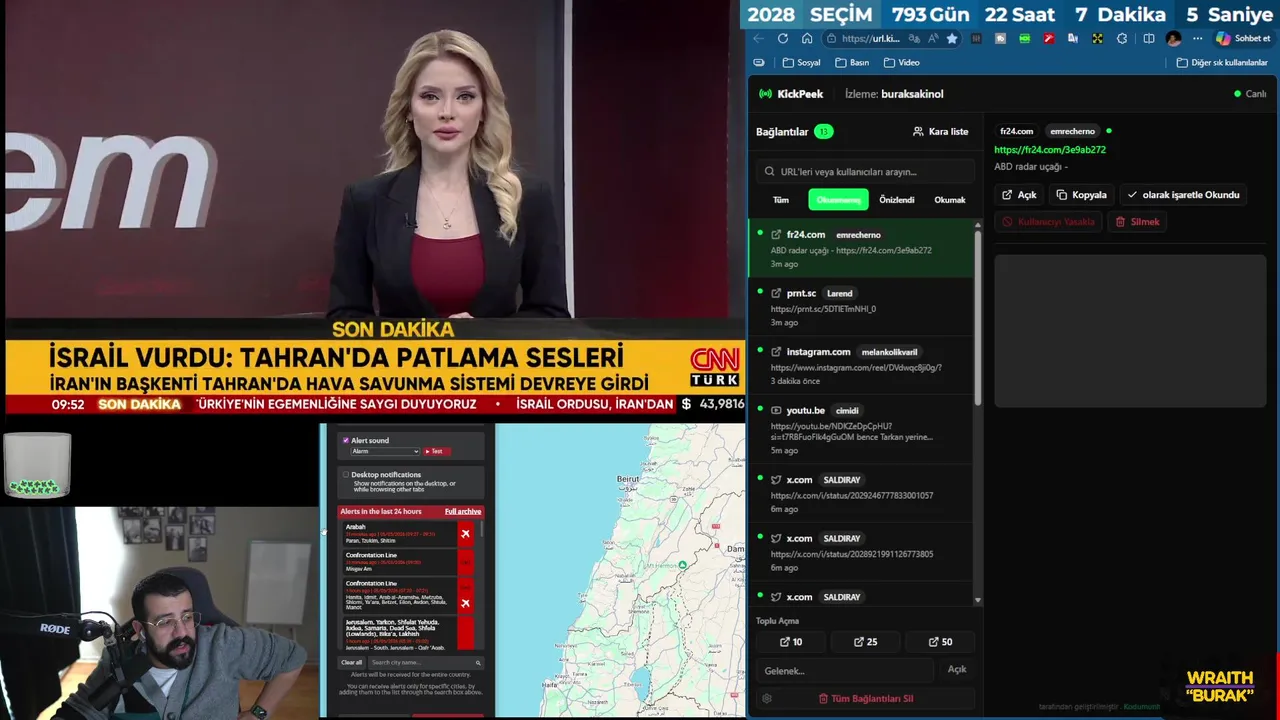Screen dimensions: 1280x720
Task: Click the yellow cross-arrows extension icon
Action: click(1097, 39)
